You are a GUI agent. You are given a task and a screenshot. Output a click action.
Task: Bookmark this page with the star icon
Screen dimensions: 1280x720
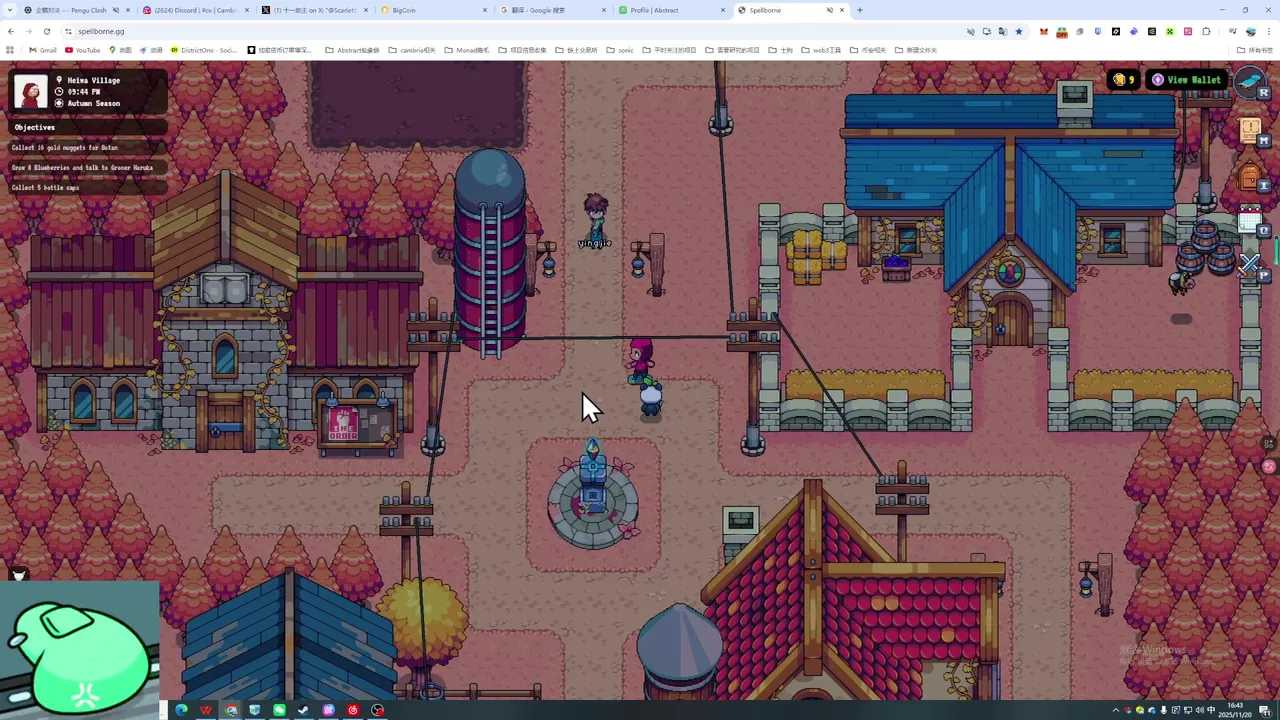pos(1019,31)
